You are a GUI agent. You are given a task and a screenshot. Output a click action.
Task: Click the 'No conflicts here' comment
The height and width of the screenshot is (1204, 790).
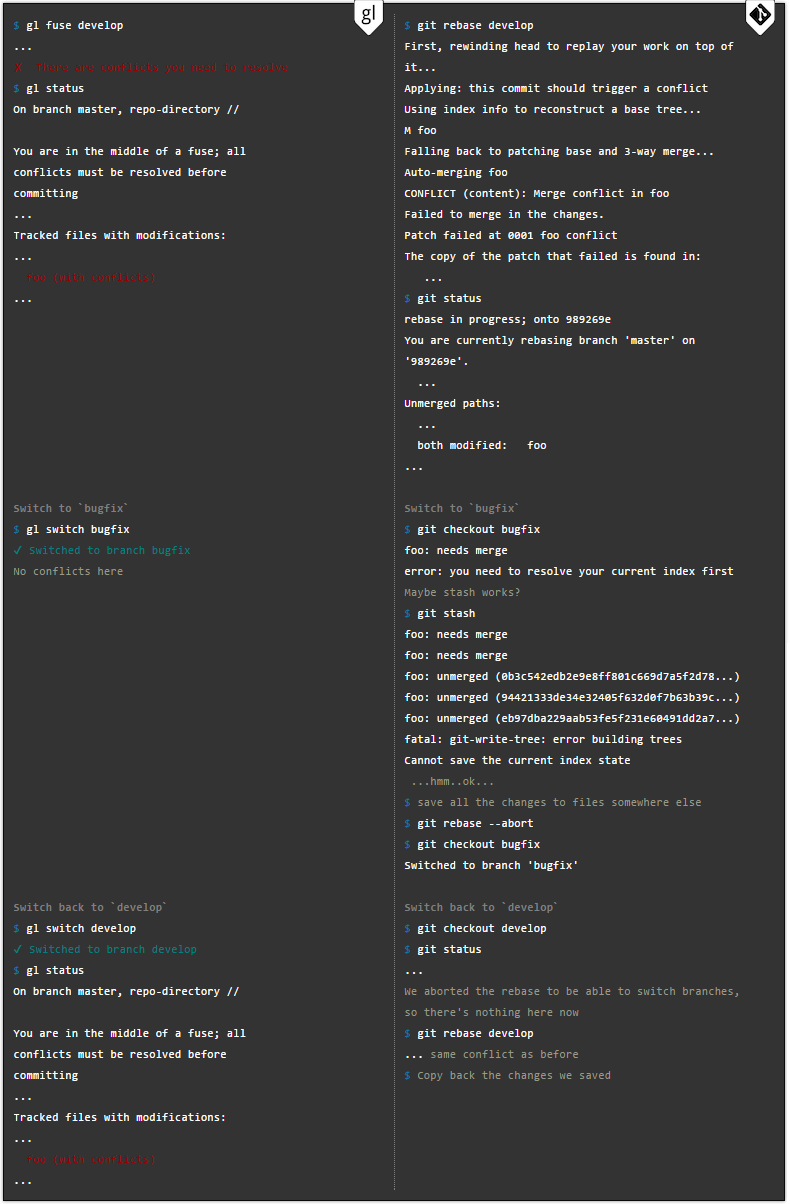click(x=68, y=572)
